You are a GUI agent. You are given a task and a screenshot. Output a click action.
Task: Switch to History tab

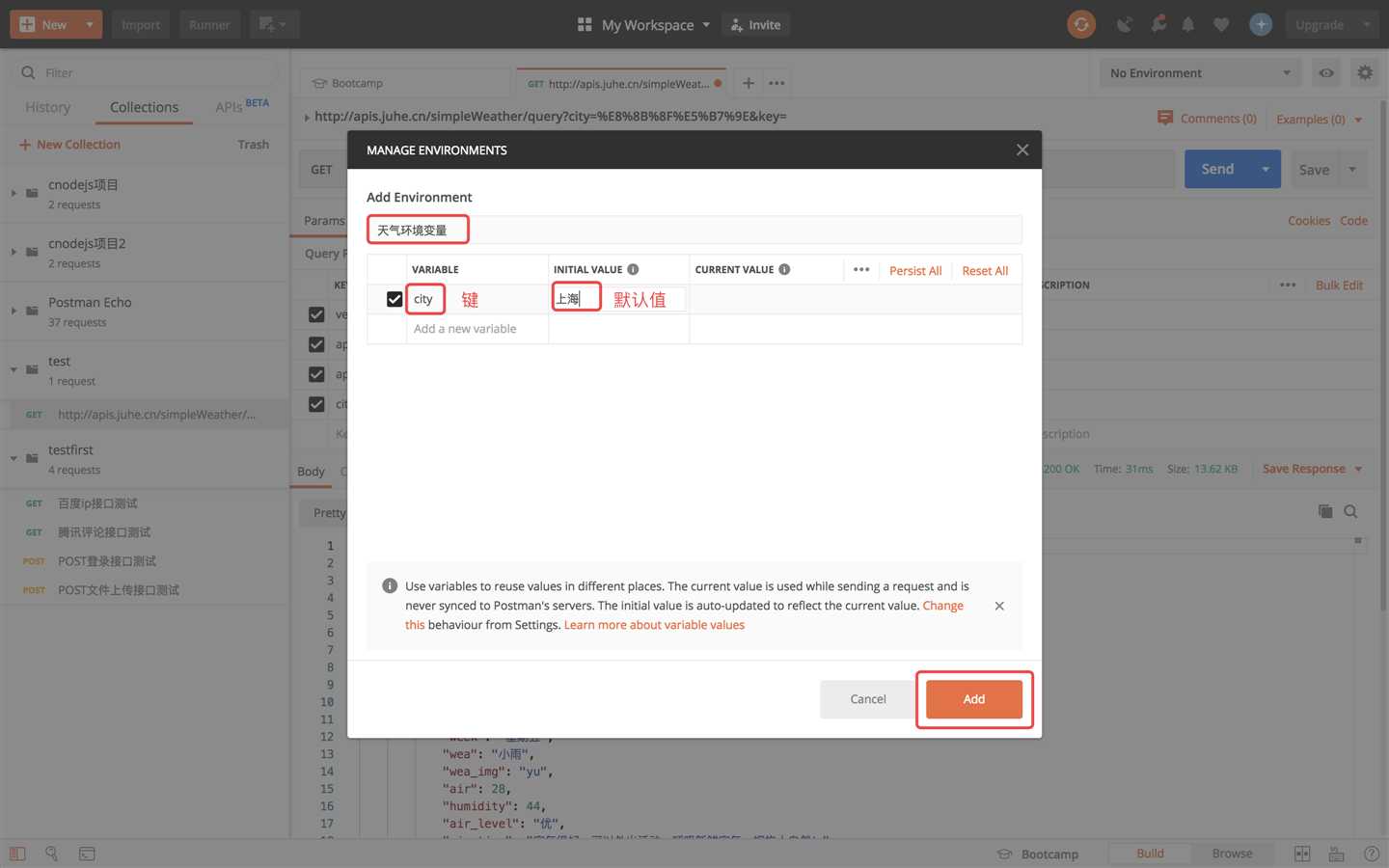pyautogui.click(x=48, y=107)
